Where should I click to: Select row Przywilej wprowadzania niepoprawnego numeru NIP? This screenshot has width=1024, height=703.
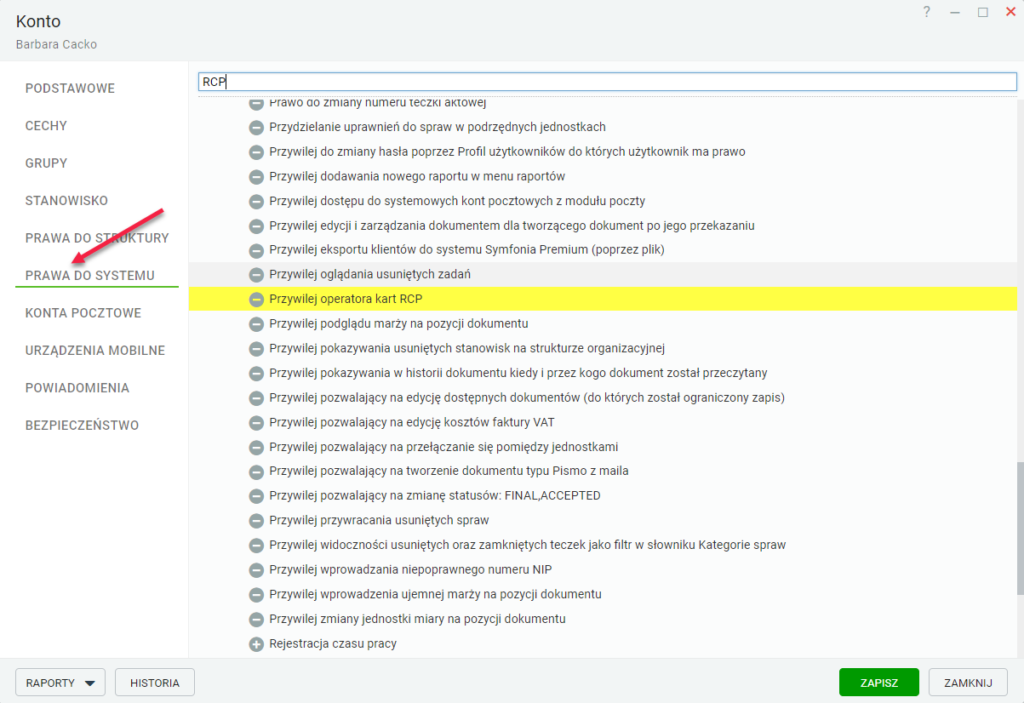[x=603, y=570]
